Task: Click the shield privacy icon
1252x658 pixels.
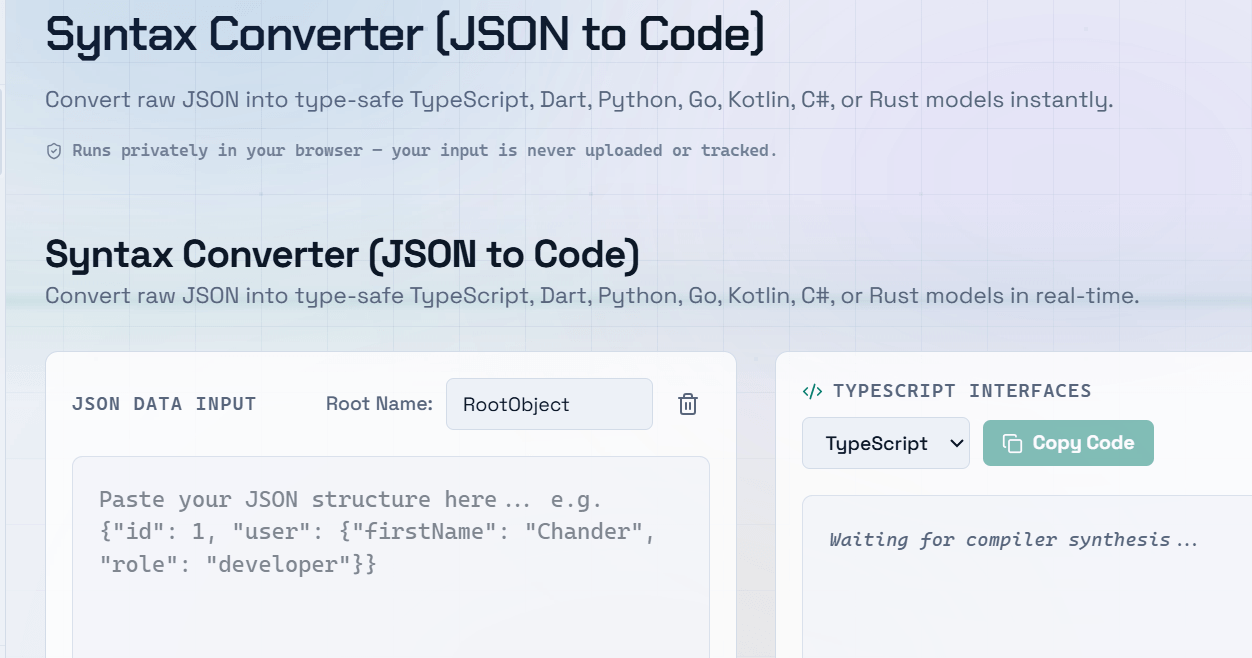Action: pyautogui.click(x=54, y=151)
